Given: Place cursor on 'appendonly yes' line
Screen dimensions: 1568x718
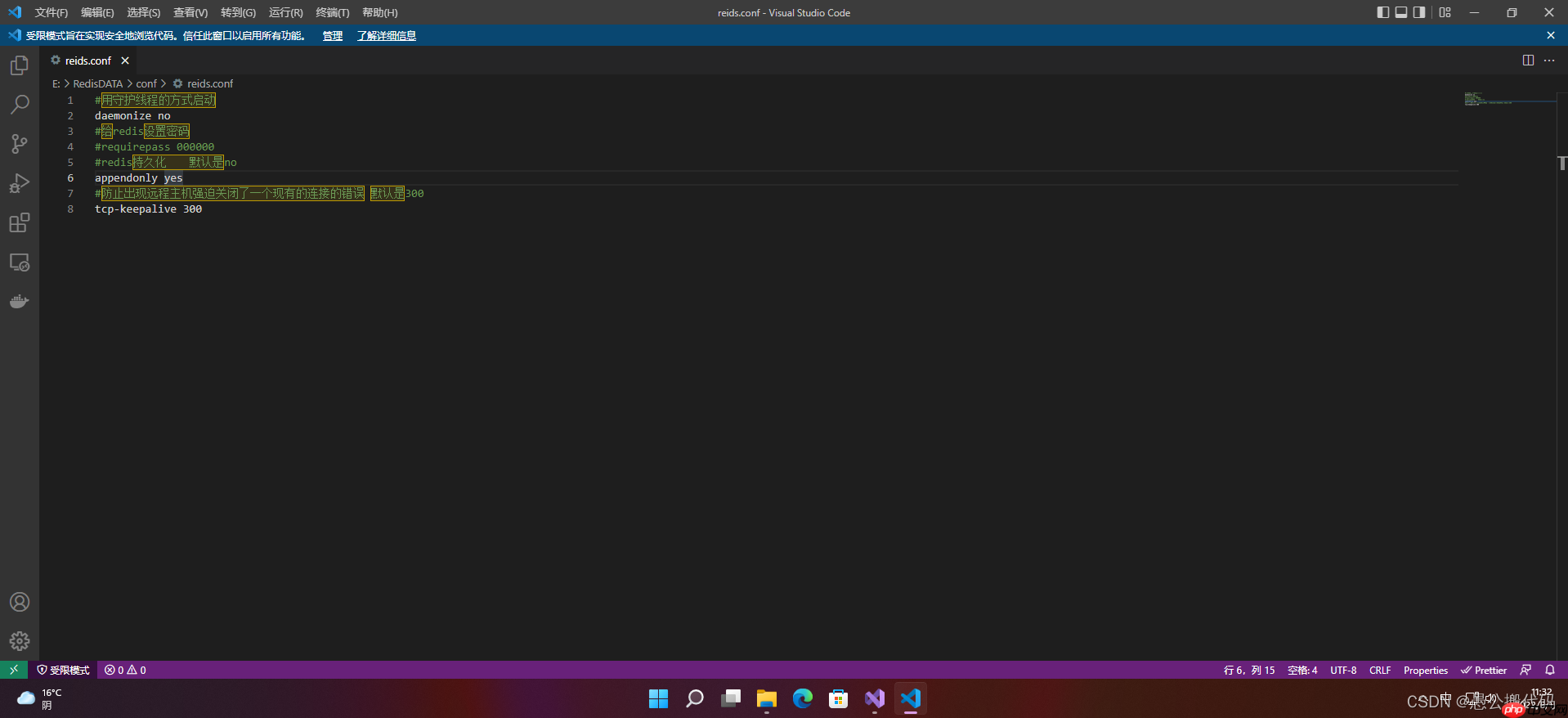Looking at the screenshot, I should pos(139,177).
